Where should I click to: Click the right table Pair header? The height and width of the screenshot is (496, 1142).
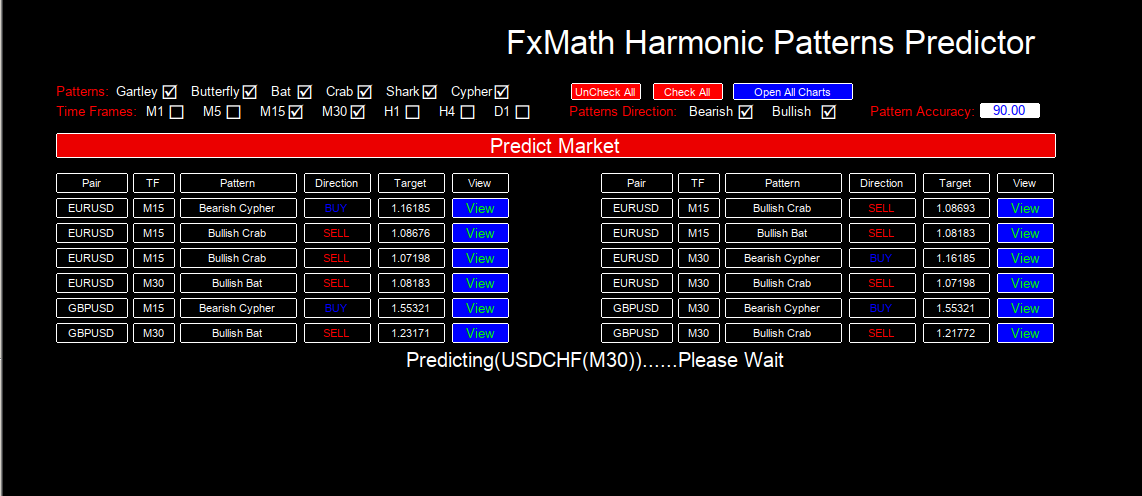point(637,183)
